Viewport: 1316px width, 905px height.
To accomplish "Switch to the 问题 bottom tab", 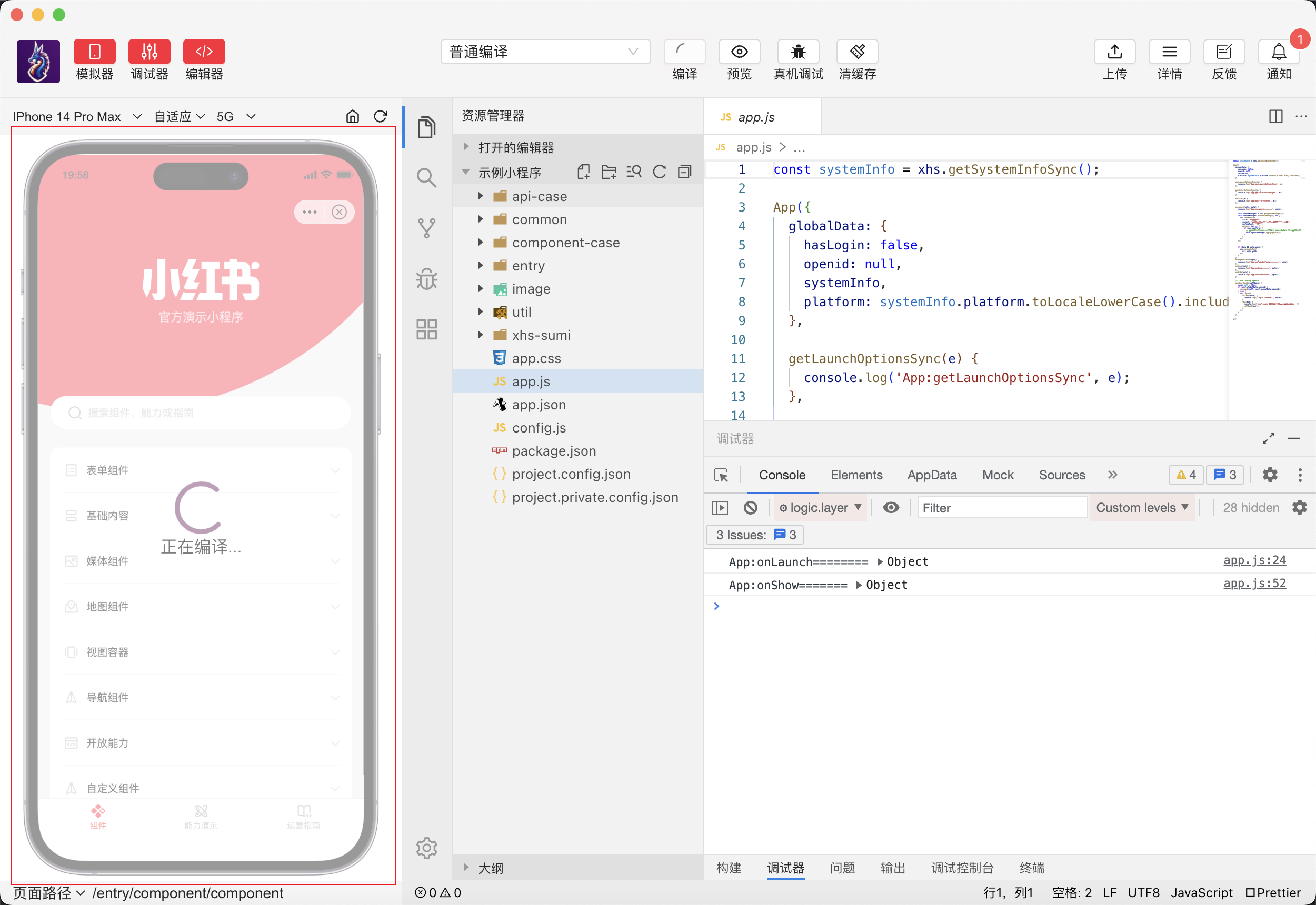I will (x=842, y=868).
